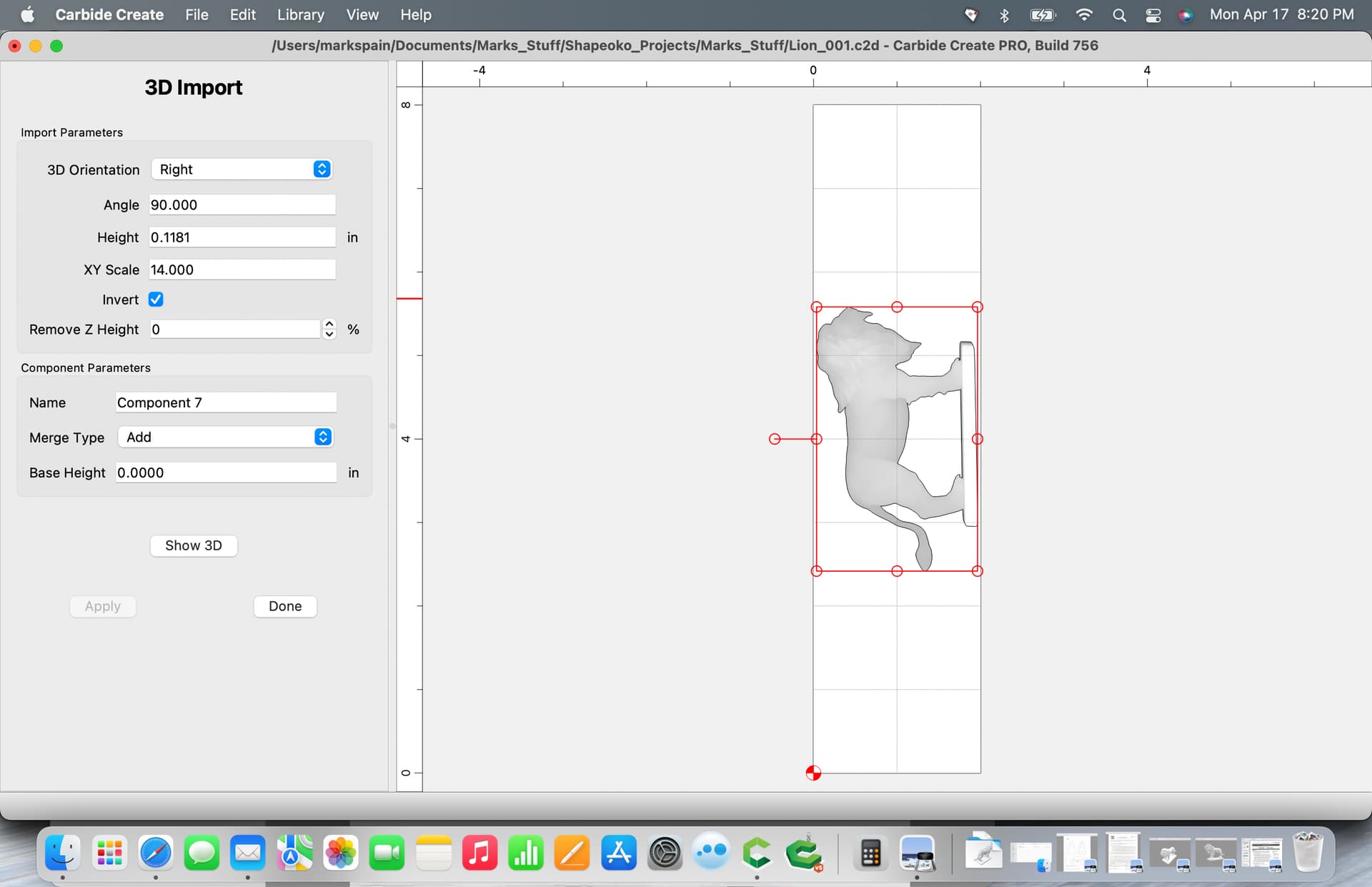Click right-middle selection handle of lion model
The image size is (1372, 887).
[978, 439]
